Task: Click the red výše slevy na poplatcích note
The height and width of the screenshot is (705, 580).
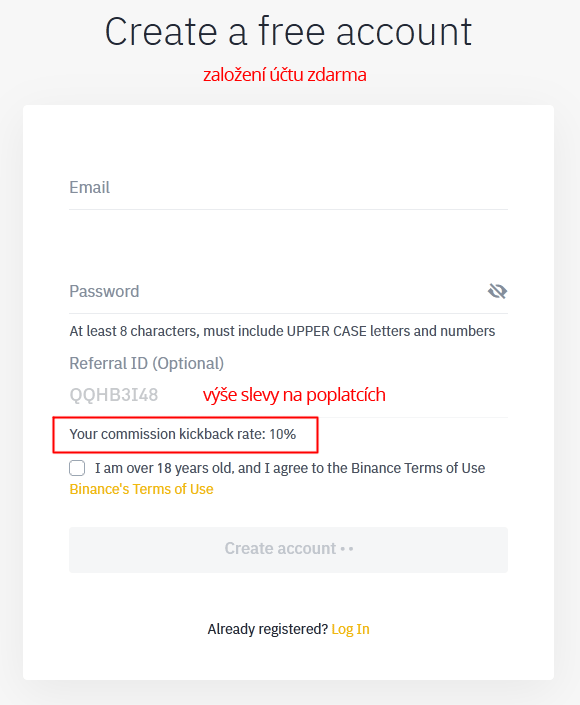Action: coord(294,395)
